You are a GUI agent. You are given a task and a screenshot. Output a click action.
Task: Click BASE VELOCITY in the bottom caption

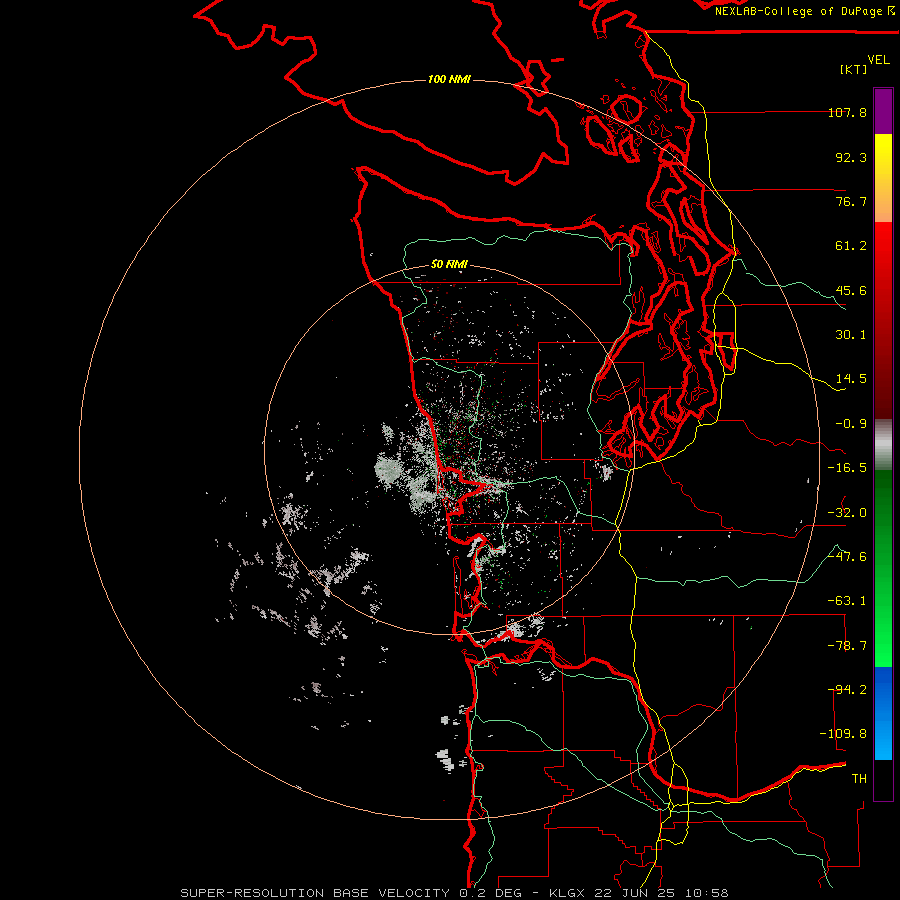pyautogui.click(x=391, y=893)
